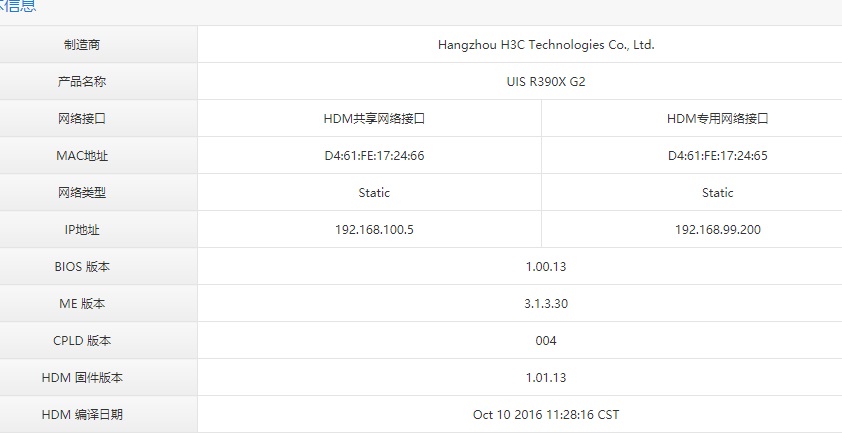Select the ME version value 3.1.3.30

click(x=545, y=304)
